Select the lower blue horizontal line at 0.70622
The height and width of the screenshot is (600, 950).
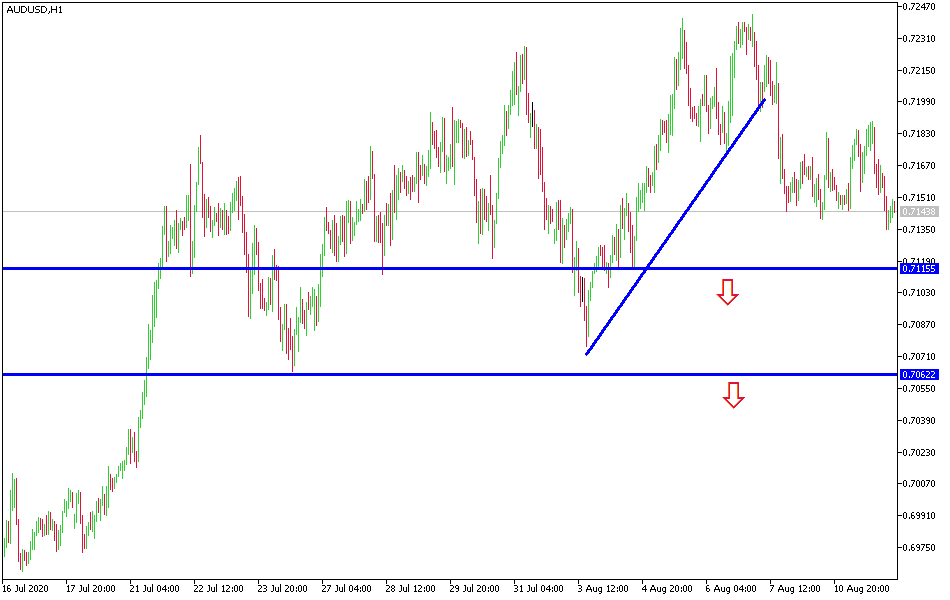click(x=450, y=375)
